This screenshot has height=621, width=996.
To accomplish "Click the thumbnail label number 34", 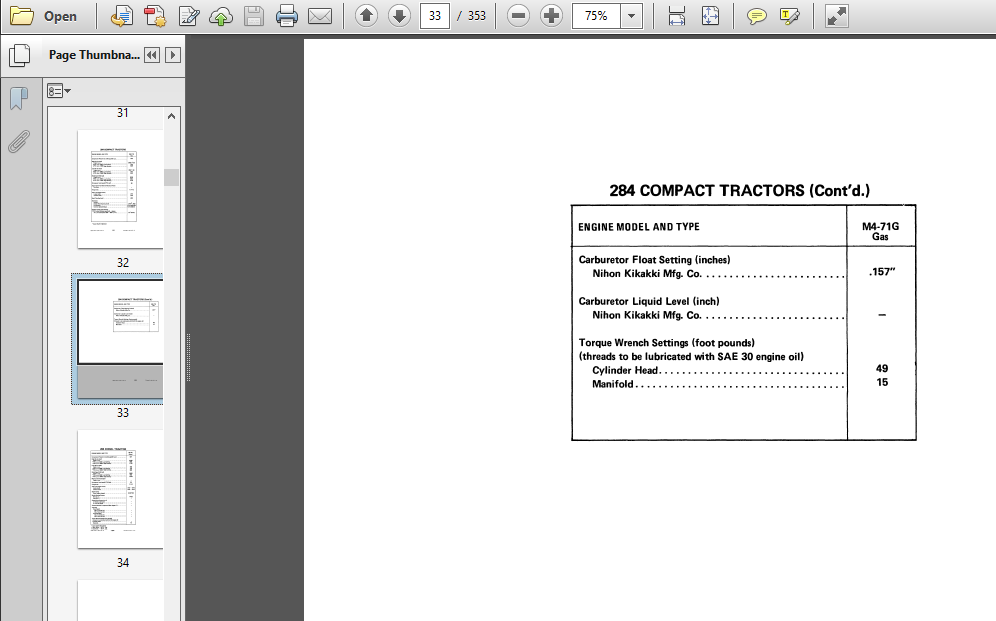I will pyautogui.click(x=123, y=563).
